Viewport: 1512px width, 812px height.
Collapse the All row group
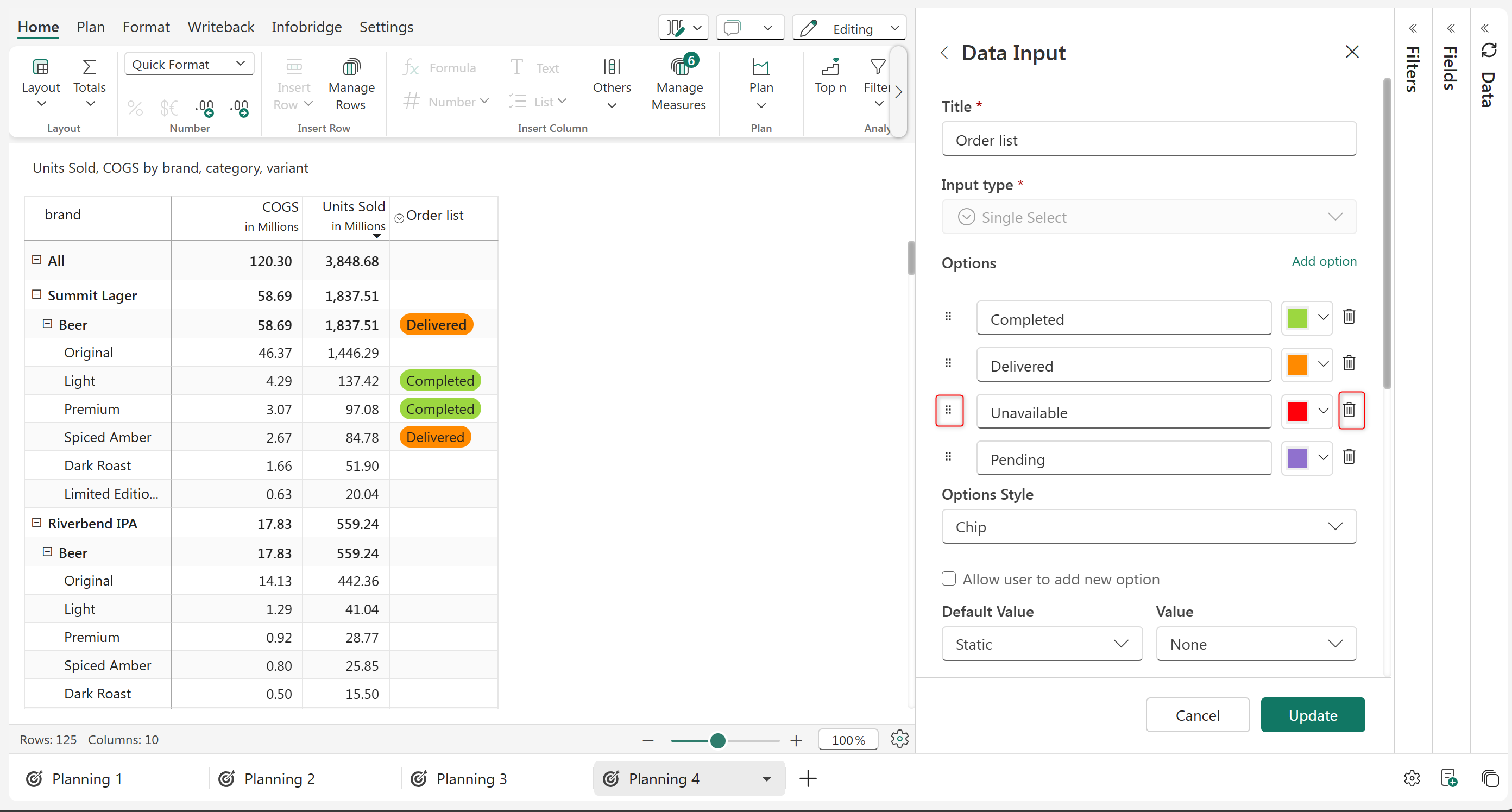(36, 260)
